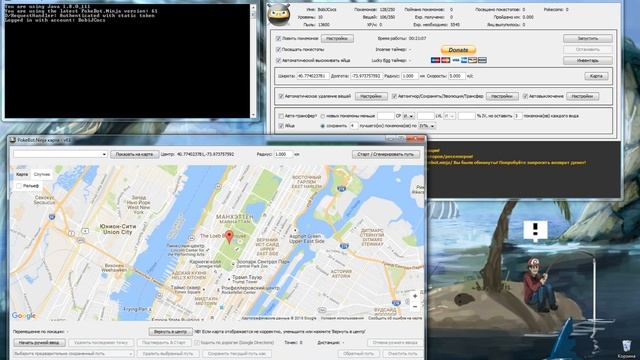Click the Инвентарь button
Screen dimensions: 640x360
(587, 60)
